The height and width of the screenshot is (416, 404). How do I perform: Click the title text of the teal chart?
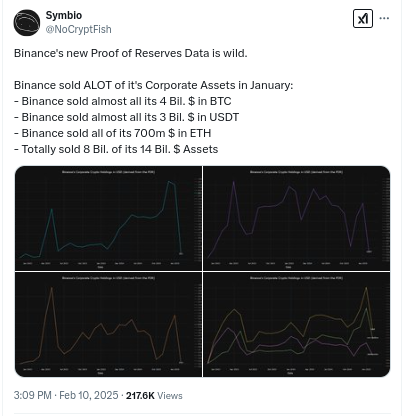pos(108,172)
